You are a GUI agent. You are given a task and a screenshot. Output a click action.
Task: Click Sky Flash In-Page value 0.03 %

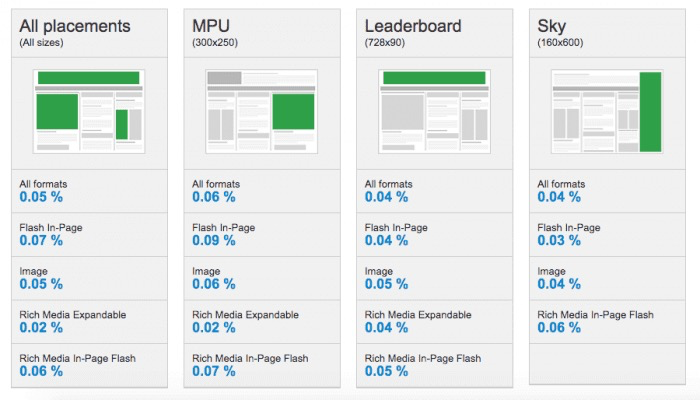pos(560,241)
